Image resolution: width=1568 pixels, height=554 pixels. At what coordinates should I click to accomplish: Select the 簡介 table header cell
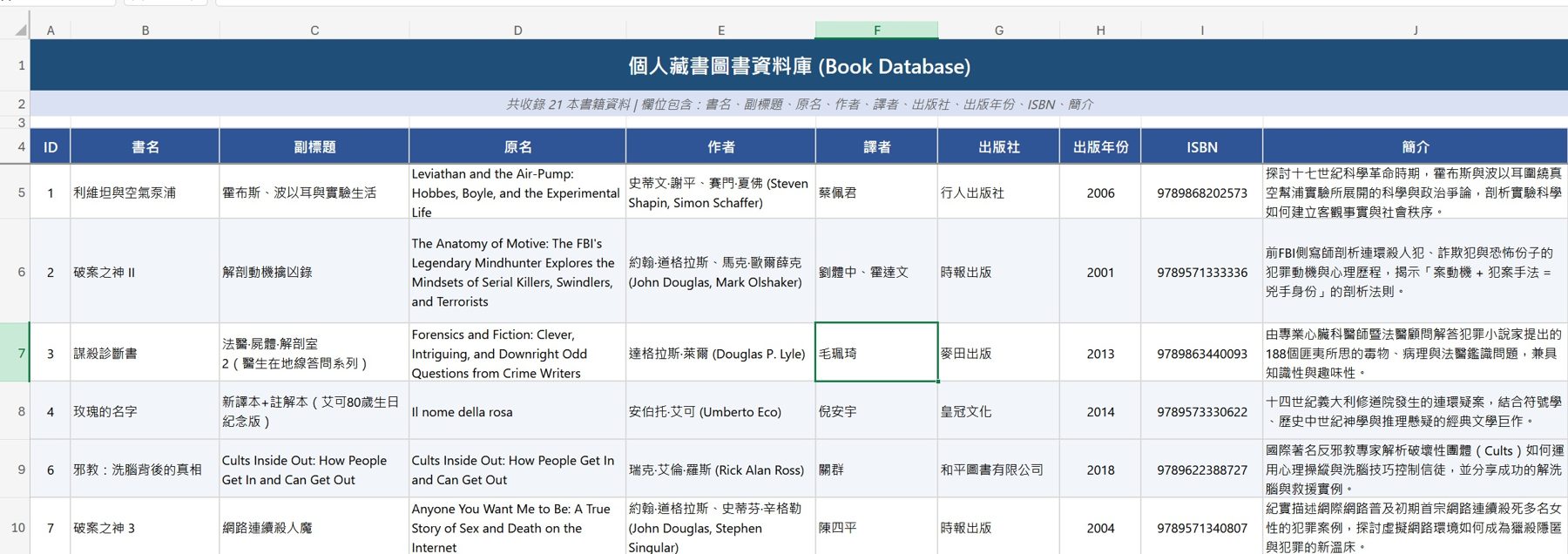(1415, 147)
